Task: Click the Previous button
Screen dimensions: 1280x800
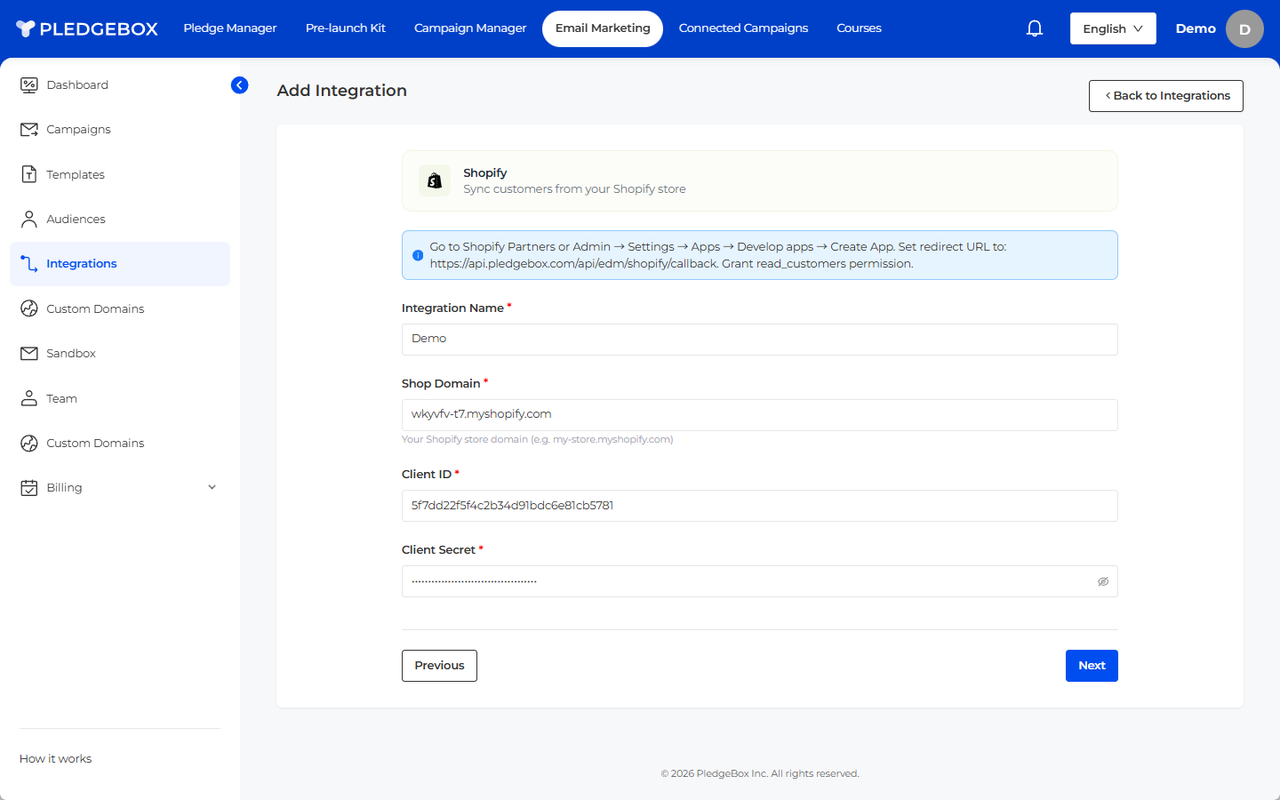Action: pos(439,666)
